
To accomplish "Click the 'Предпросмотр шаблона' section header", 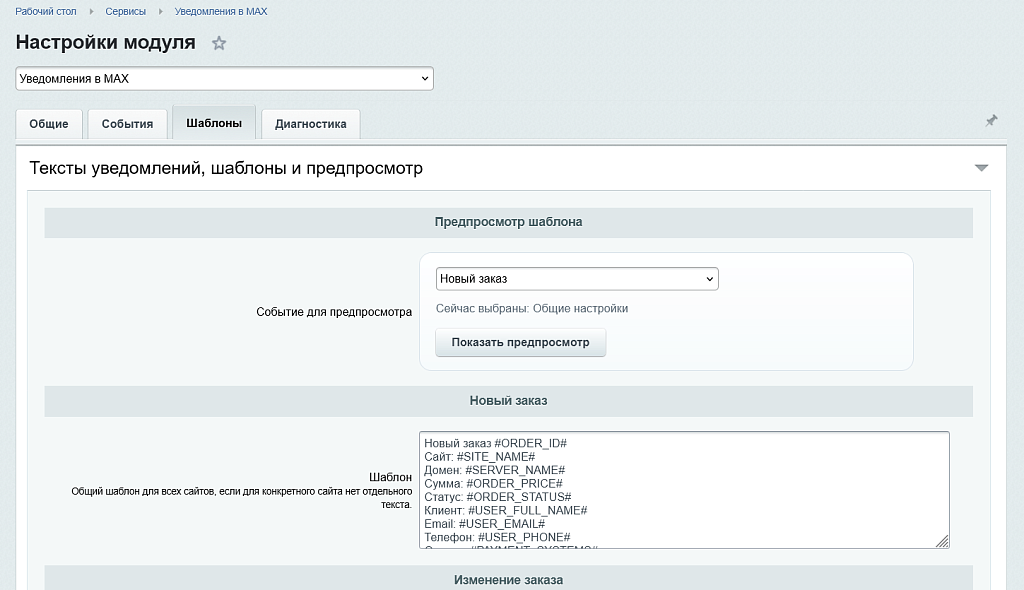I will [x=508, y=222].
